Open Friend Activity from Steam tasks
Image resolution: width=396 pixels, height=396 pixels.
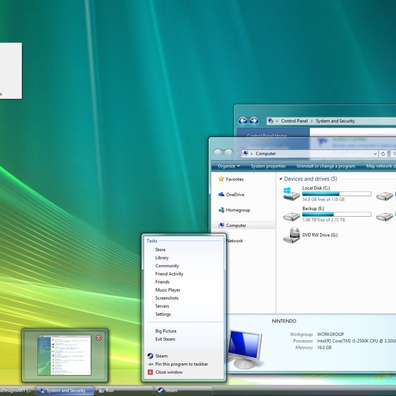[169, 274]
